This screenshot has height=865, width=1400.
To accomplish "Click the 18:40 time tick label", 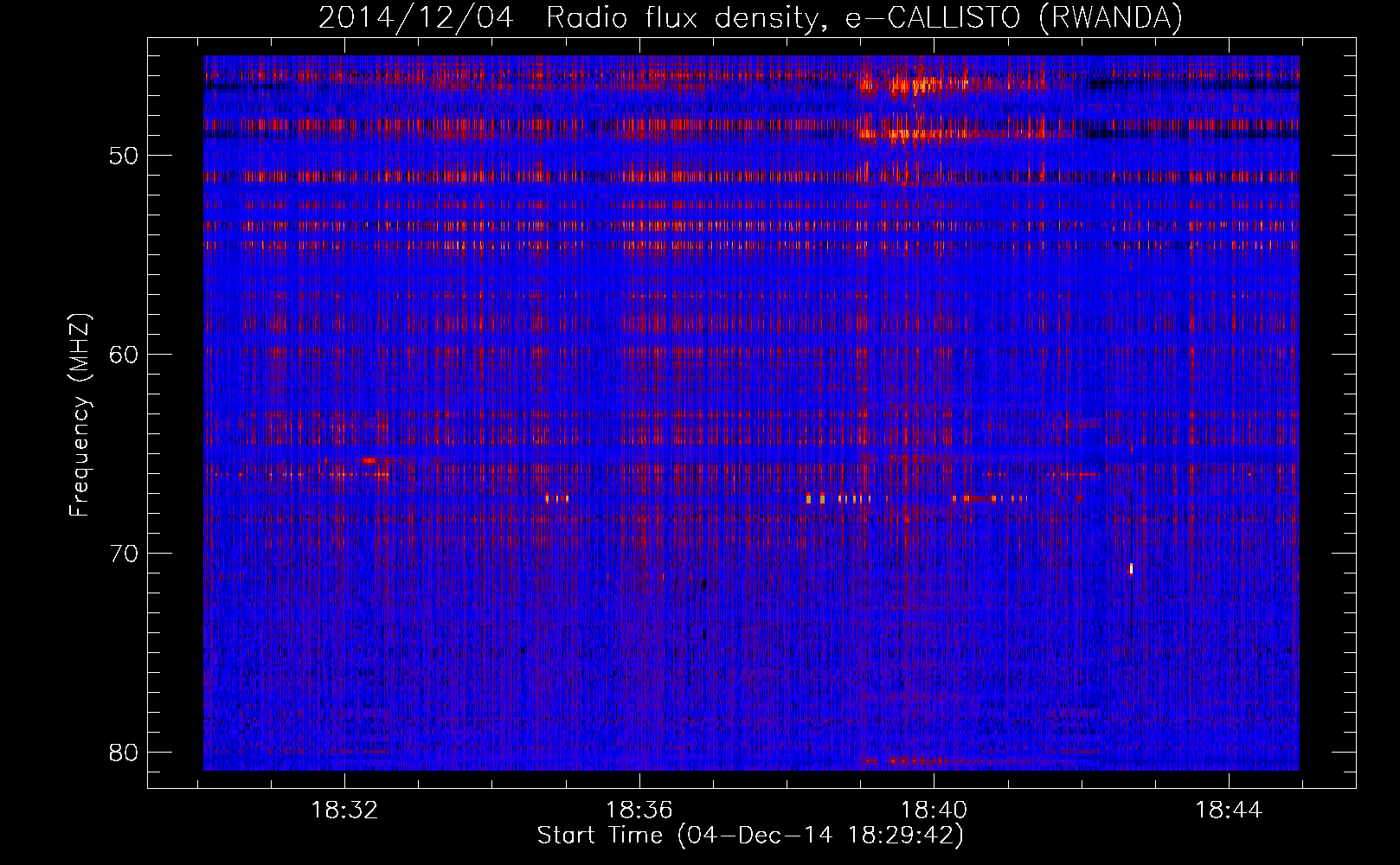I will point(934,811).
